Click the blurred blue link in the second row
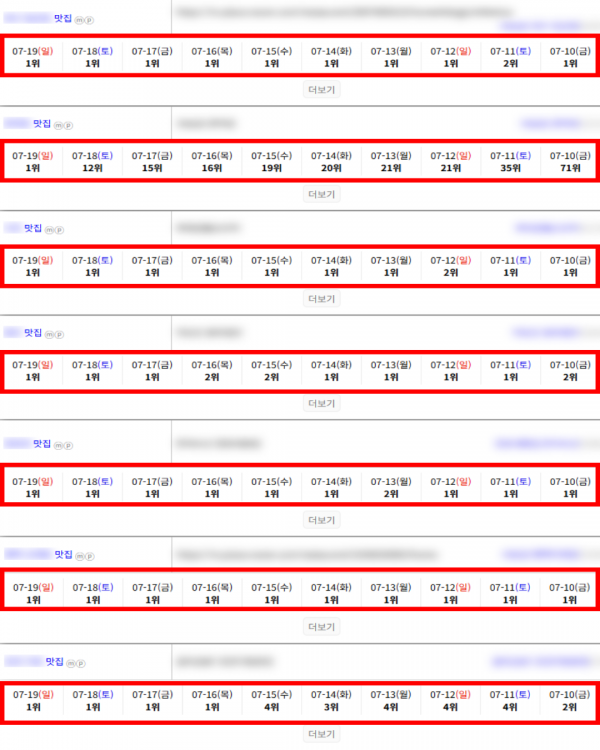Screen dimensions: 600x750 tap(551, 123)
